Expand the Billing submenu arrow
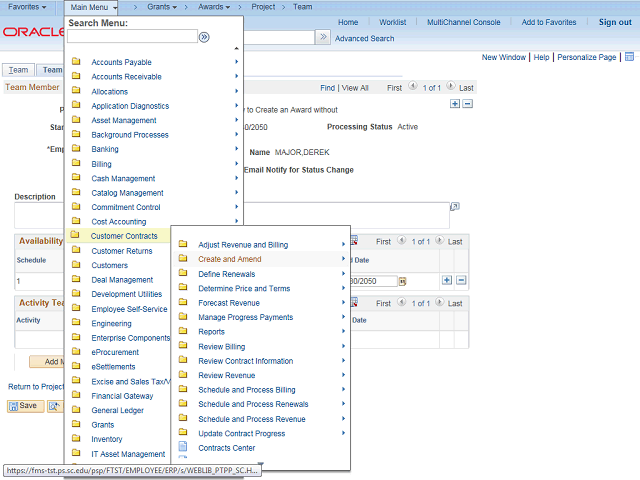640x480 pixels. point(237,164)
